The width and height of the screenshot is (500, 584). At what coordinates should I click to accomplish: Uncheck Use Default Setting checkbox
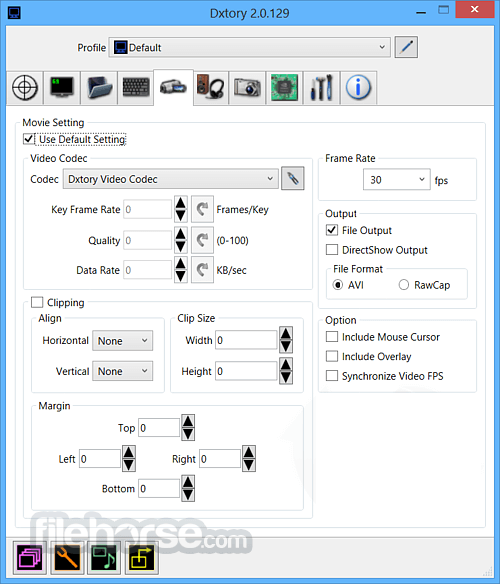29,139
